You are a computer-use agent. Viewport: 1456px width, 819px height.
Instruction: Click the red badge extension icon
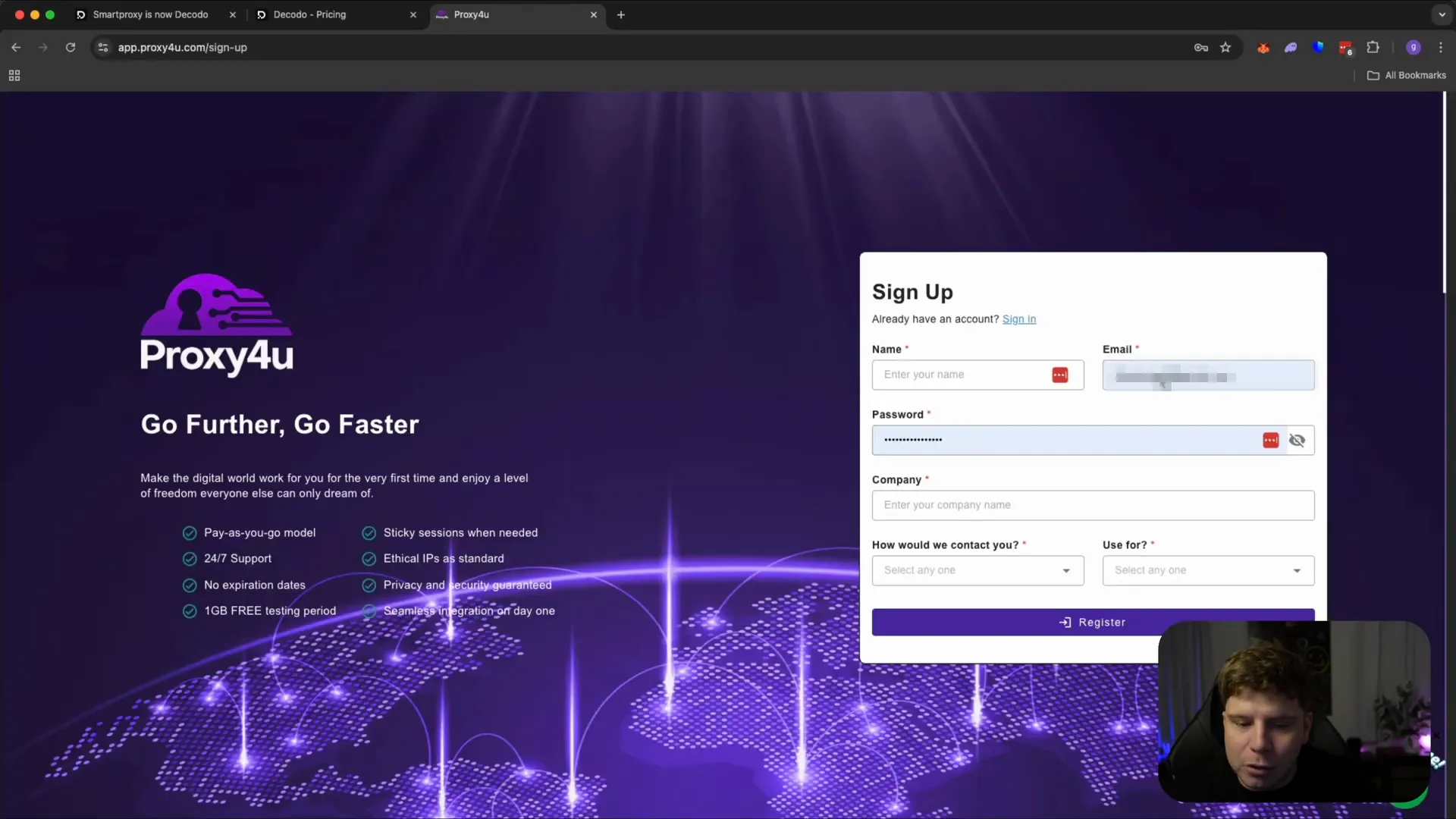pyautogui.click(x=1345, y=48)
